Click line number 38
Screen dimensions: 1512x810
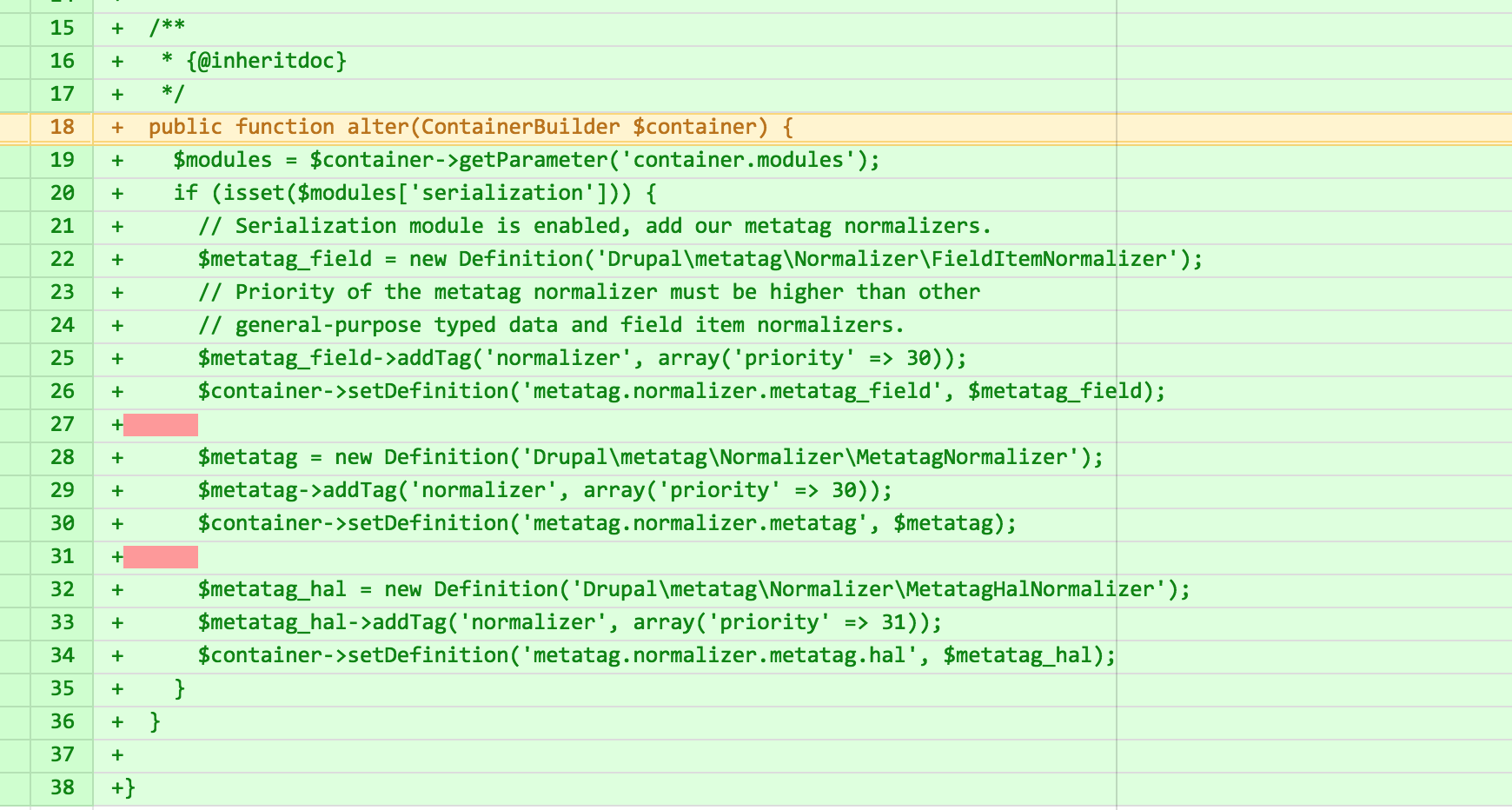click(62, 787)
